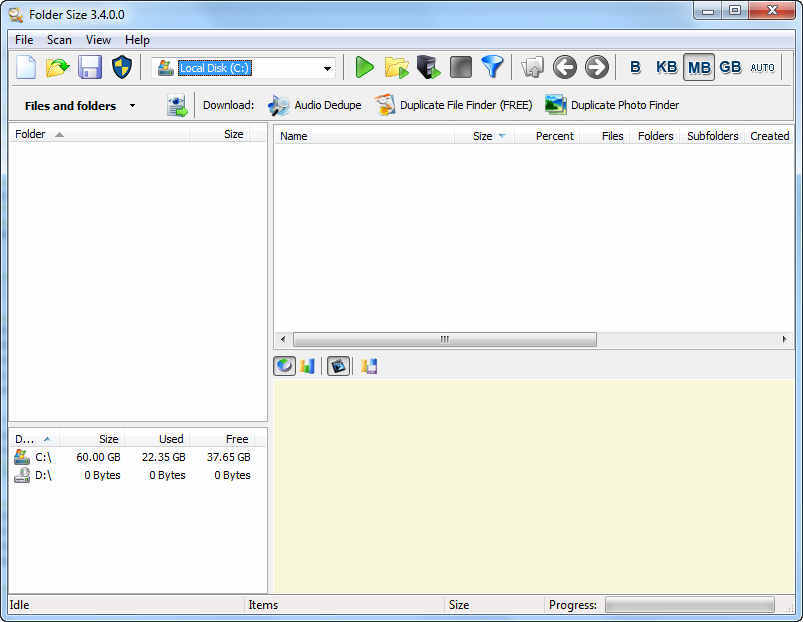Open the View menu
This screenshot has width=803, height=622.
pyautogui.click(x=98, y=40)
